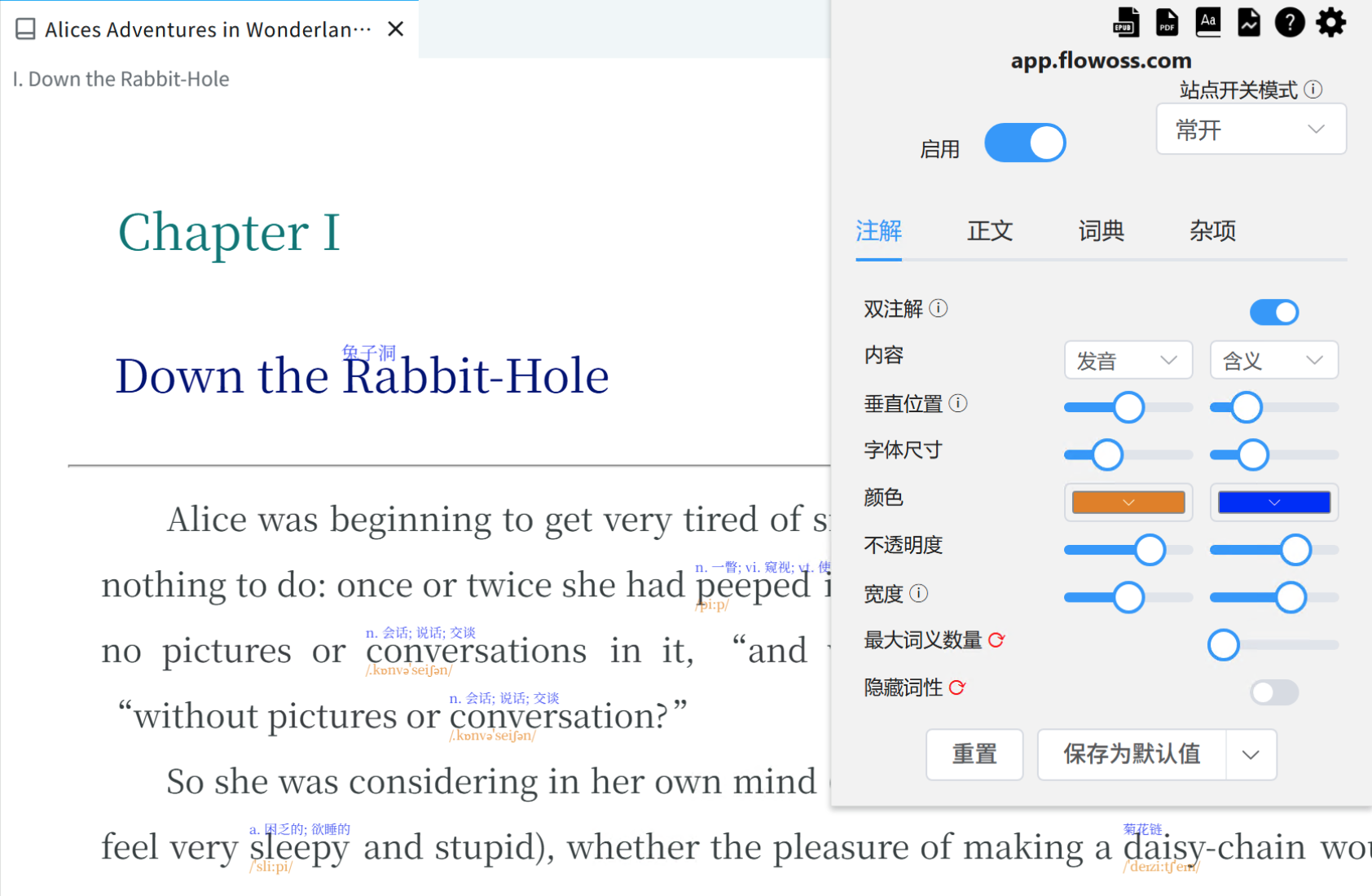This screenshot has height=896, width=1372.
Task: Expand the 保存为默认值 arrow menu
Action: coord(1251,754)
